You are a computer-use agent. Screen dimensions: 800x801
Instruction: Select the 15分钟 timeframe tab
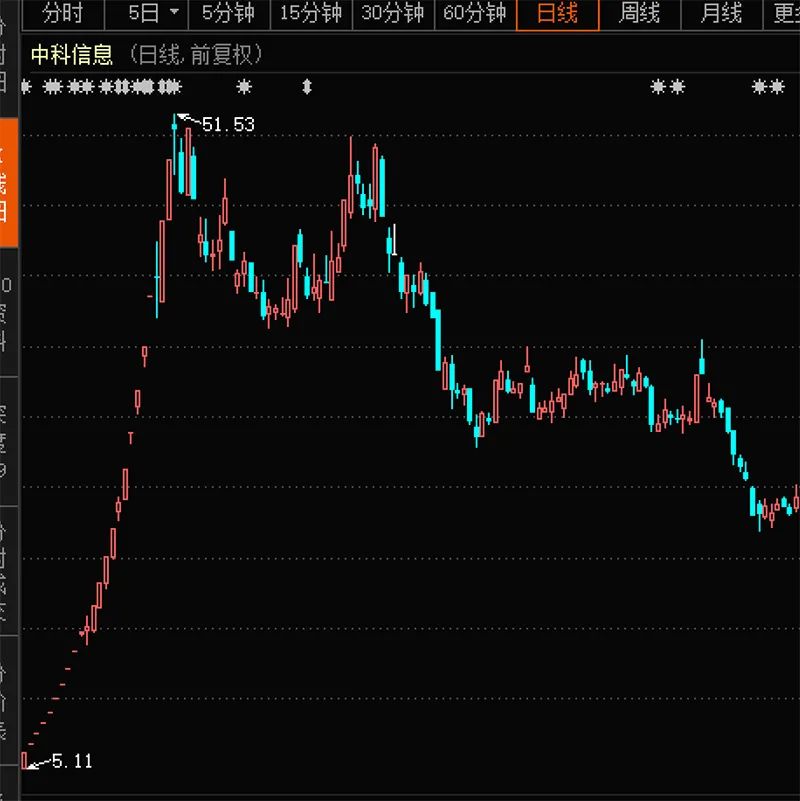pos(311,13)
